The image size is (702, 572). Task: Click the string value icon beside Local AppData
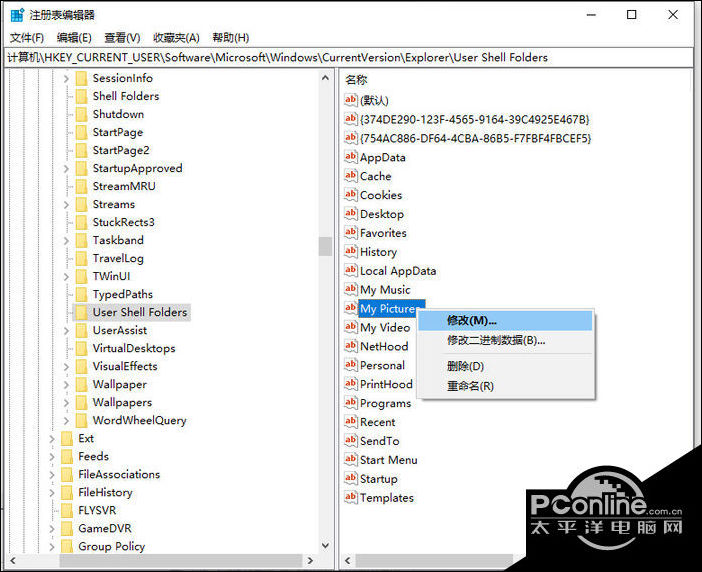(351, 270)
